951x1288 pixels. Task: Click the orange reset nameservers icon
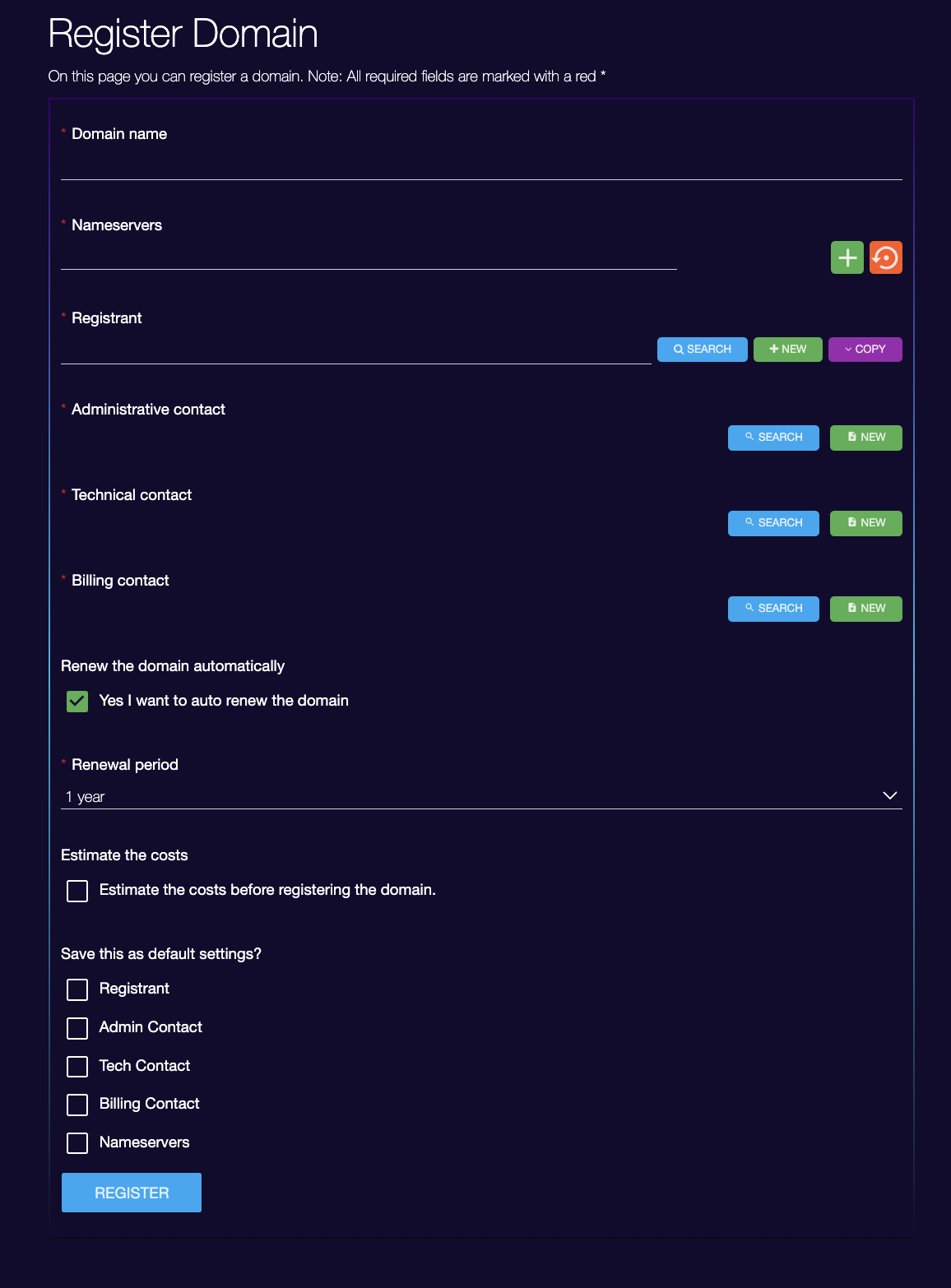(886, 257)
